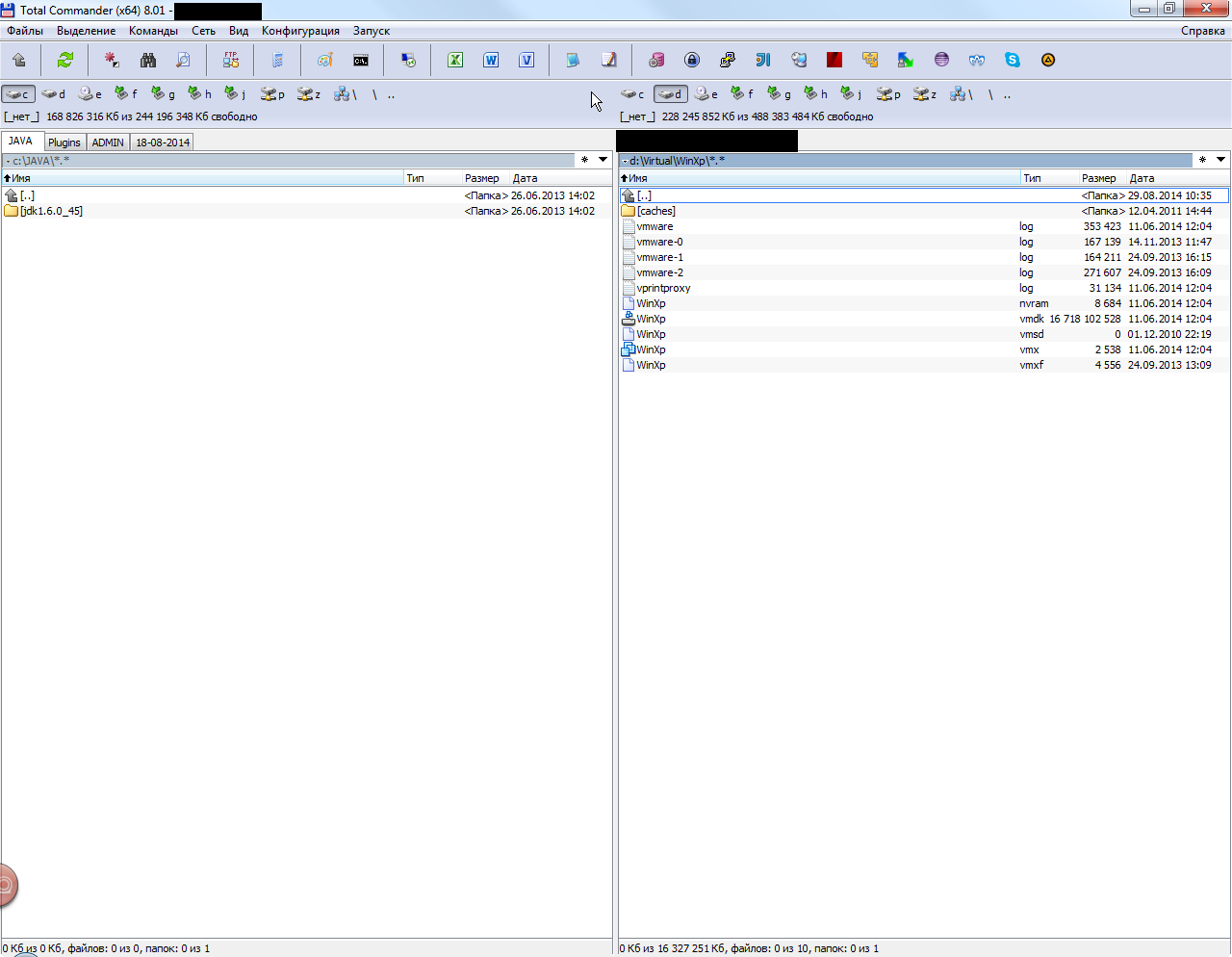
Task: Click the blue book toolbar icon
Action: click(x=573, y=60)
